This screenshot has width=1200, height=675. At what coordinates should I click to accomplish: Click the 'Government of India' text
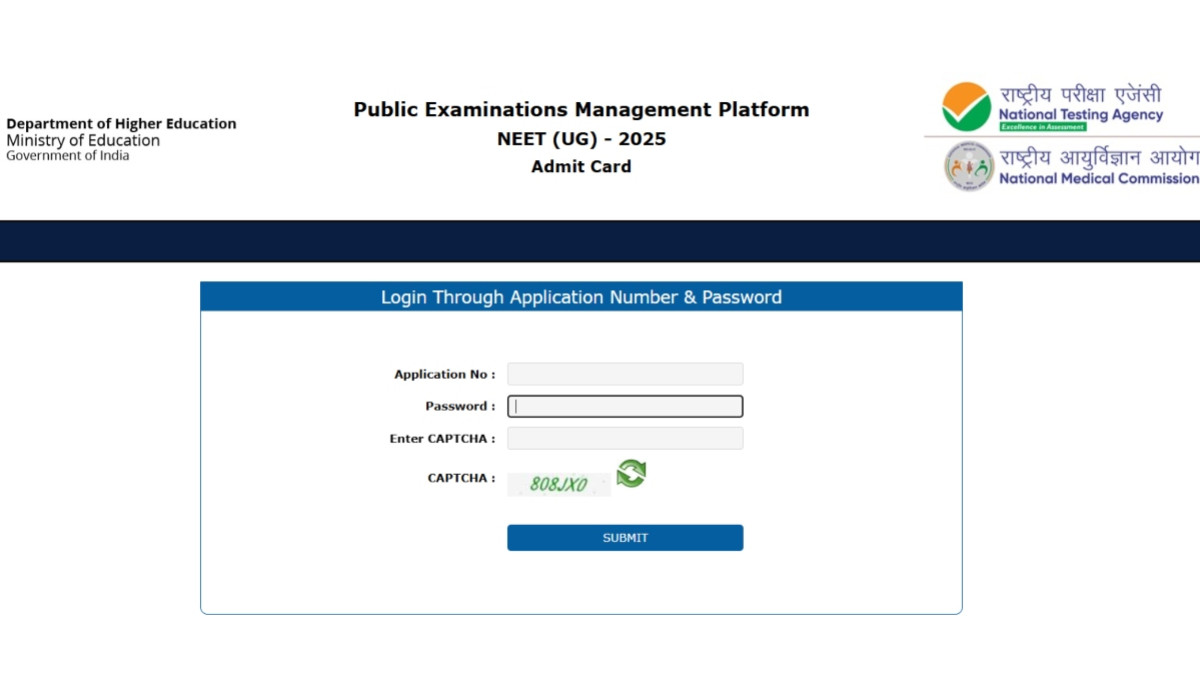tap(68, 156)
